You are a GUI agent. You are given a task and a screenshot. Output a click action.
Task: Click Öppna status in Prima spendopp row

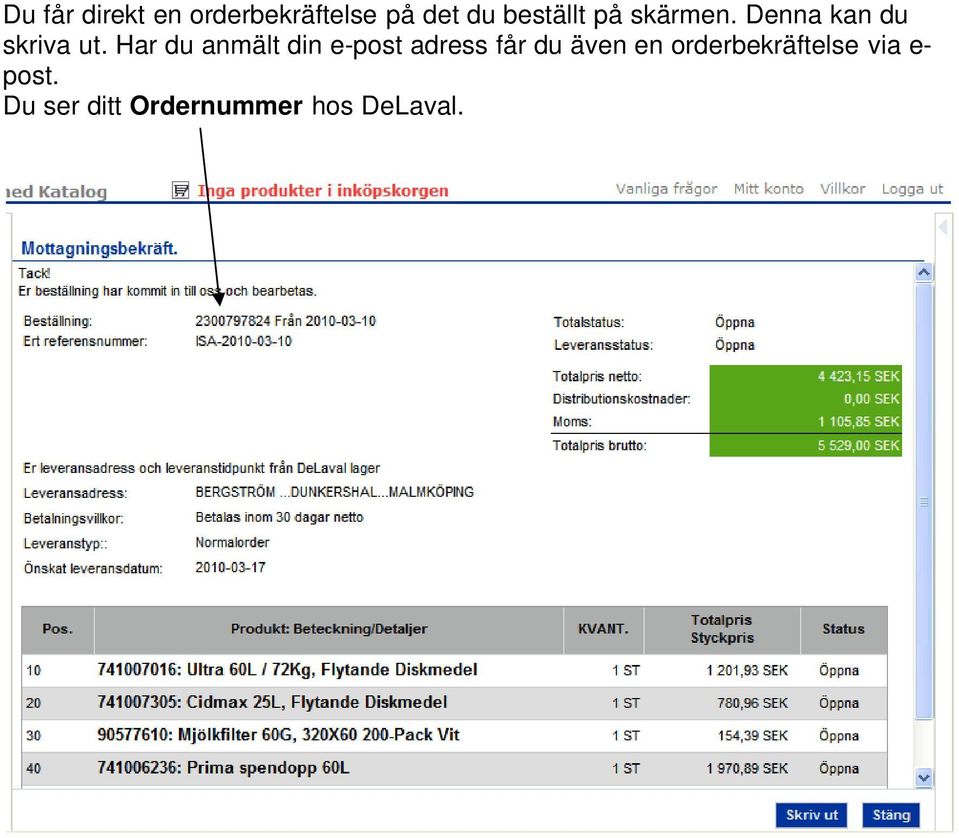839,769
